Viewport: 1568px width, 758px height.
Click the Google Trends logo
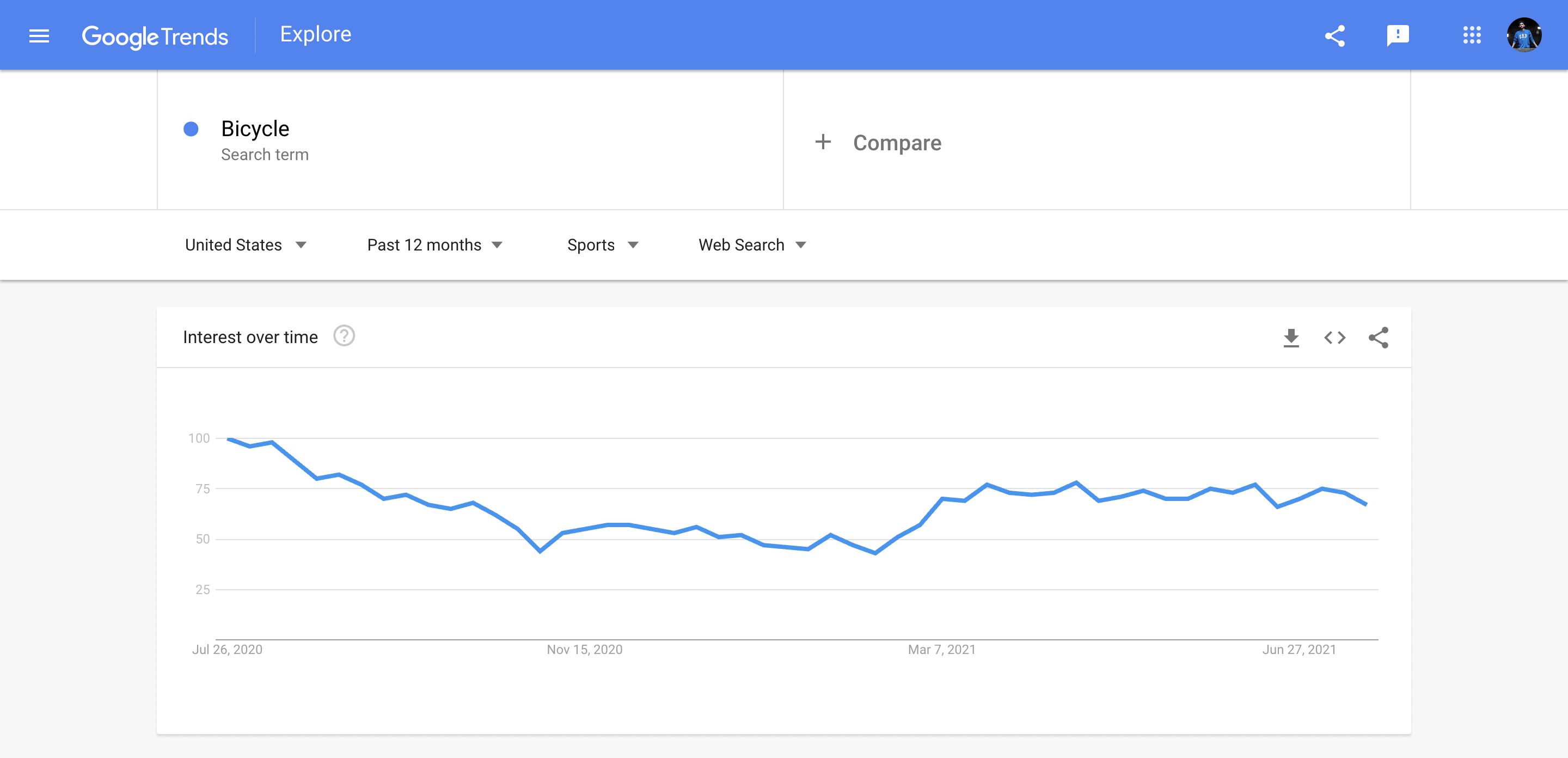point(155,36)
